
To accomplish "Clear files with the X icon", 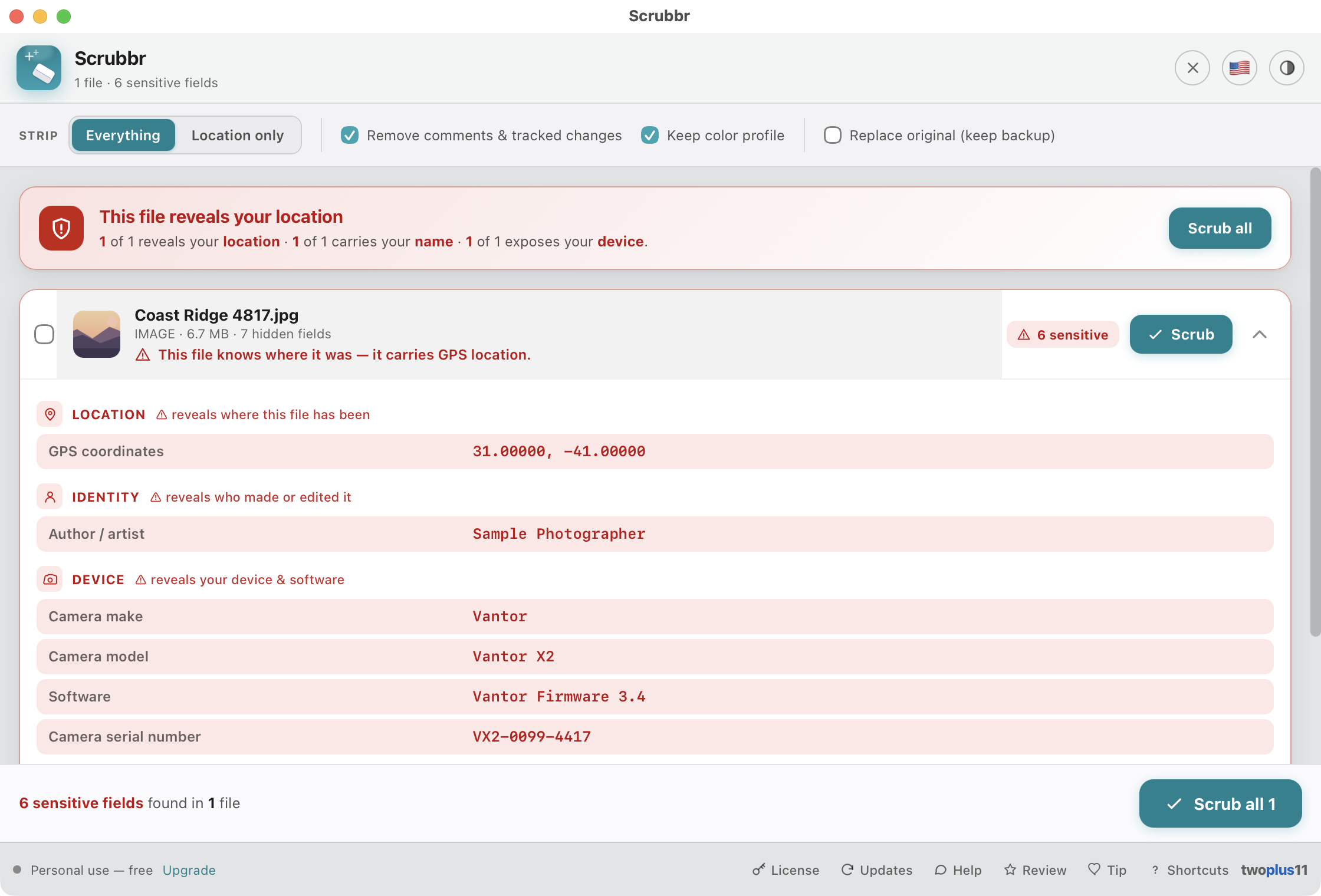I will click(1192, 68).
